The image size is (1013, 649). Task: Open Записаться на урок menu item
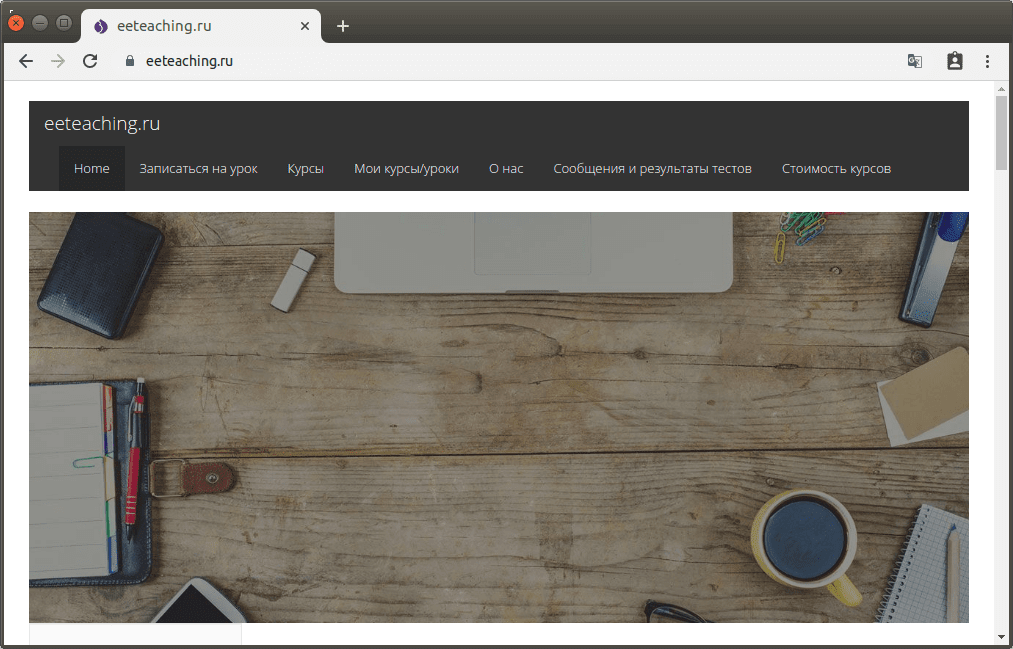click(x=198, y=169)
